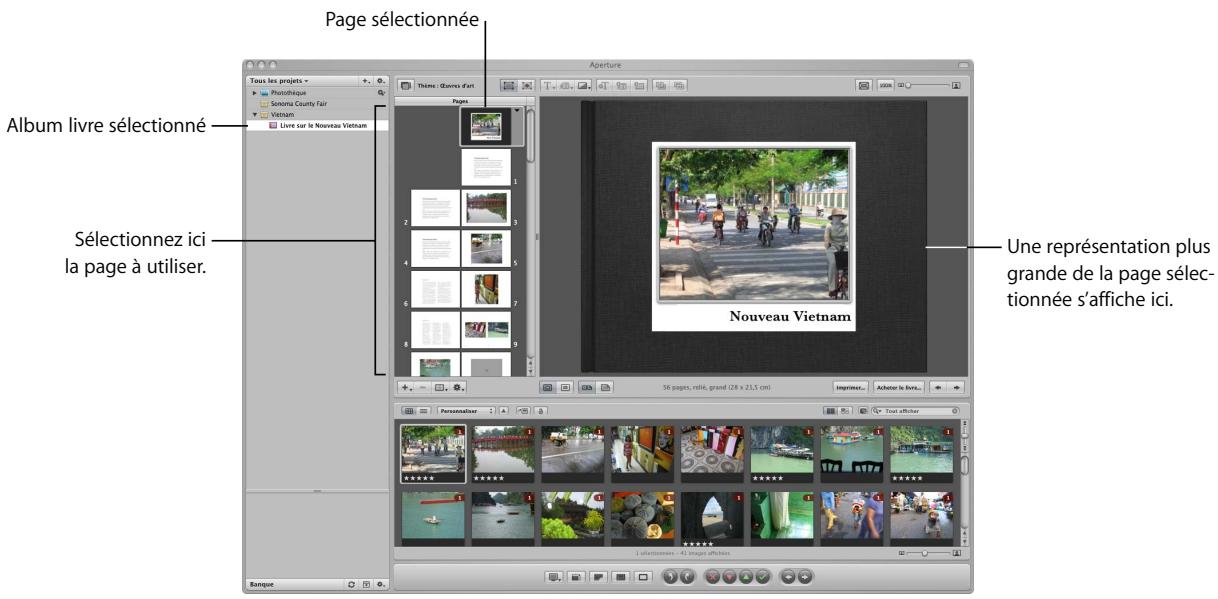Toggle the show unplaced images button

coord(844,410)
